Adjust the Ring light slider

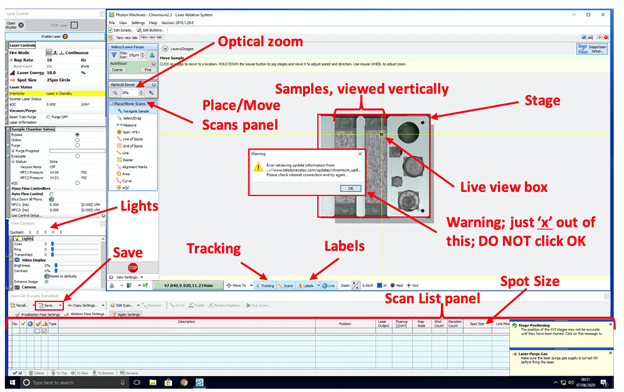(75, 249)
